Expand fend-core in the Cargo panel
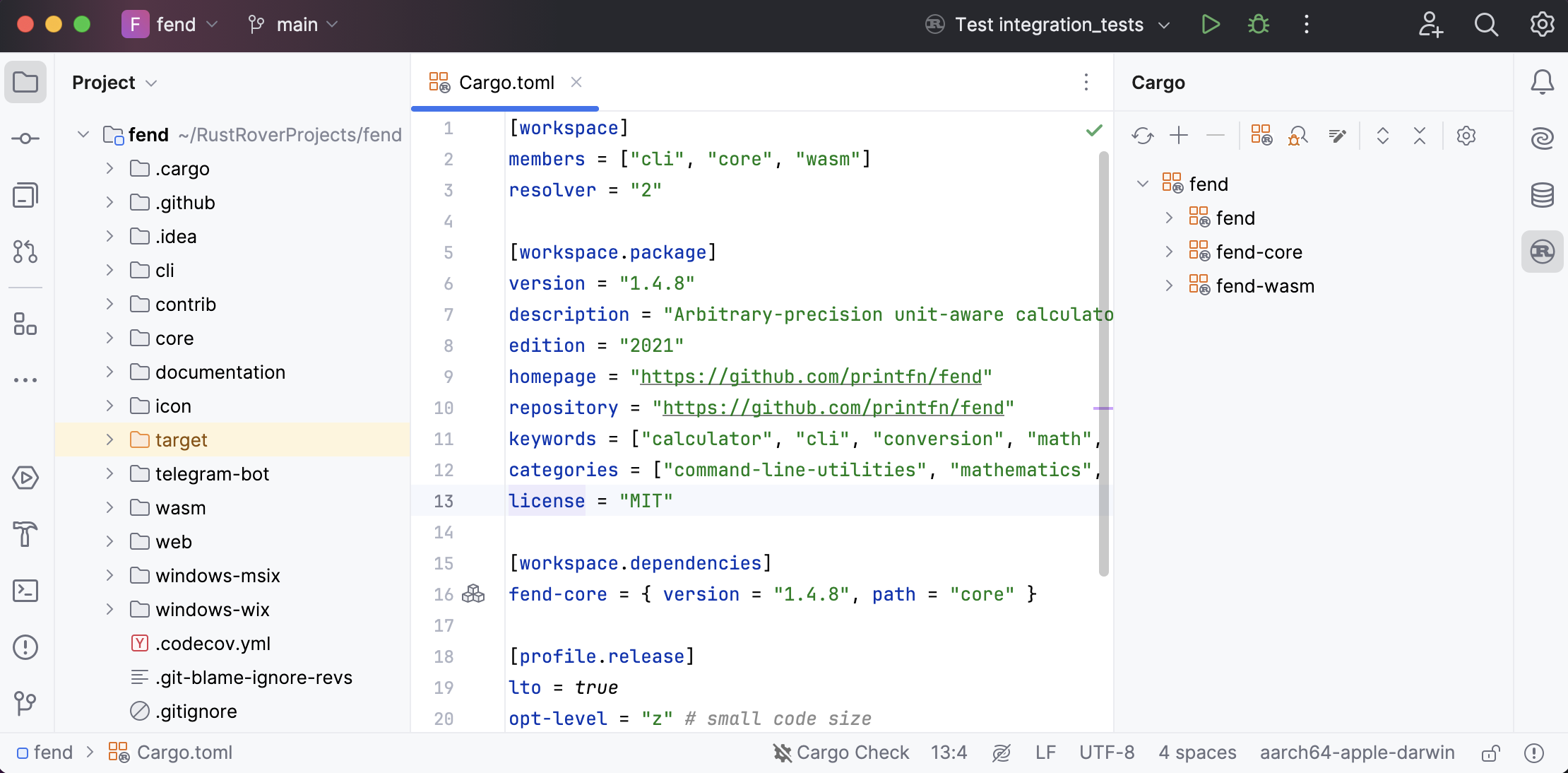 click(1169, 252)
